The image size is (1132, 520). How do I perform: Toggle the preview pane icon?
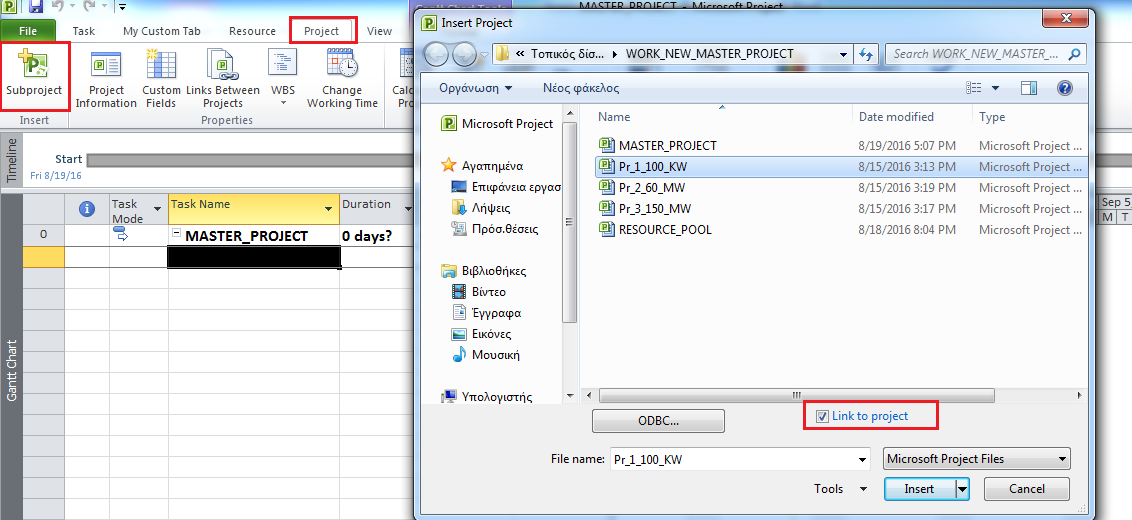tap(1029, 88)
